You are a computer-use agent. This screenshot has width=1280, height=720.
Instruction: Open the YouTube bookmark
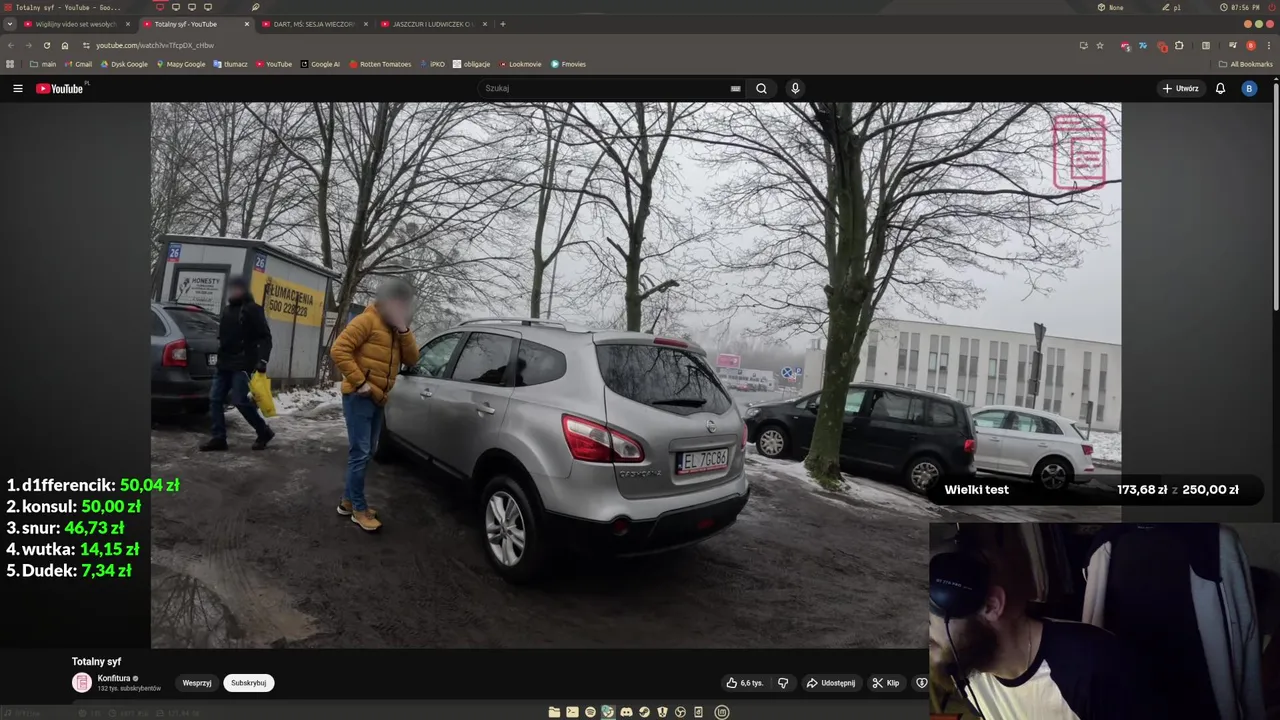(x=274, y=64)
